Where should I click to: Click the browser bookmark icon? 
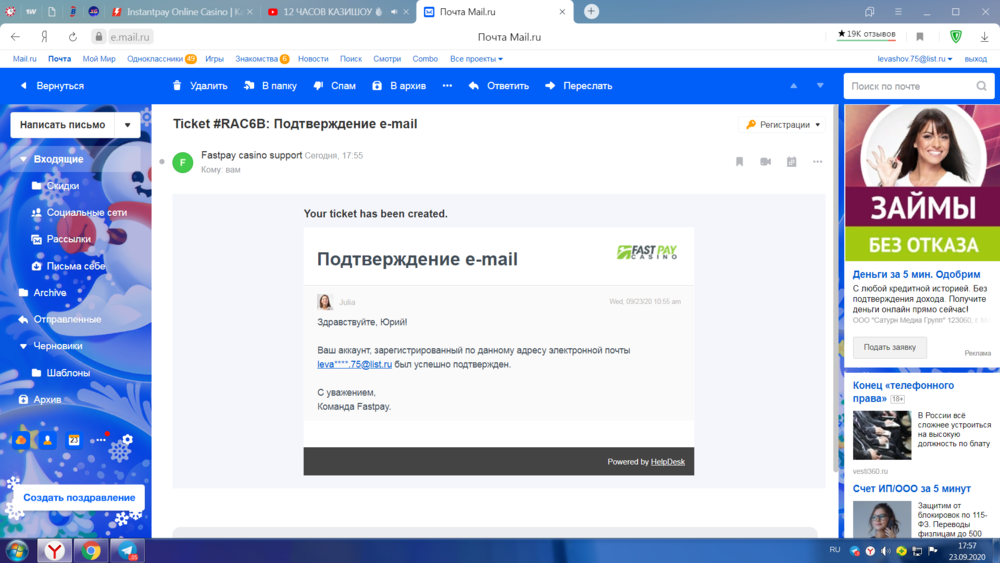click(x=920, y=37)
